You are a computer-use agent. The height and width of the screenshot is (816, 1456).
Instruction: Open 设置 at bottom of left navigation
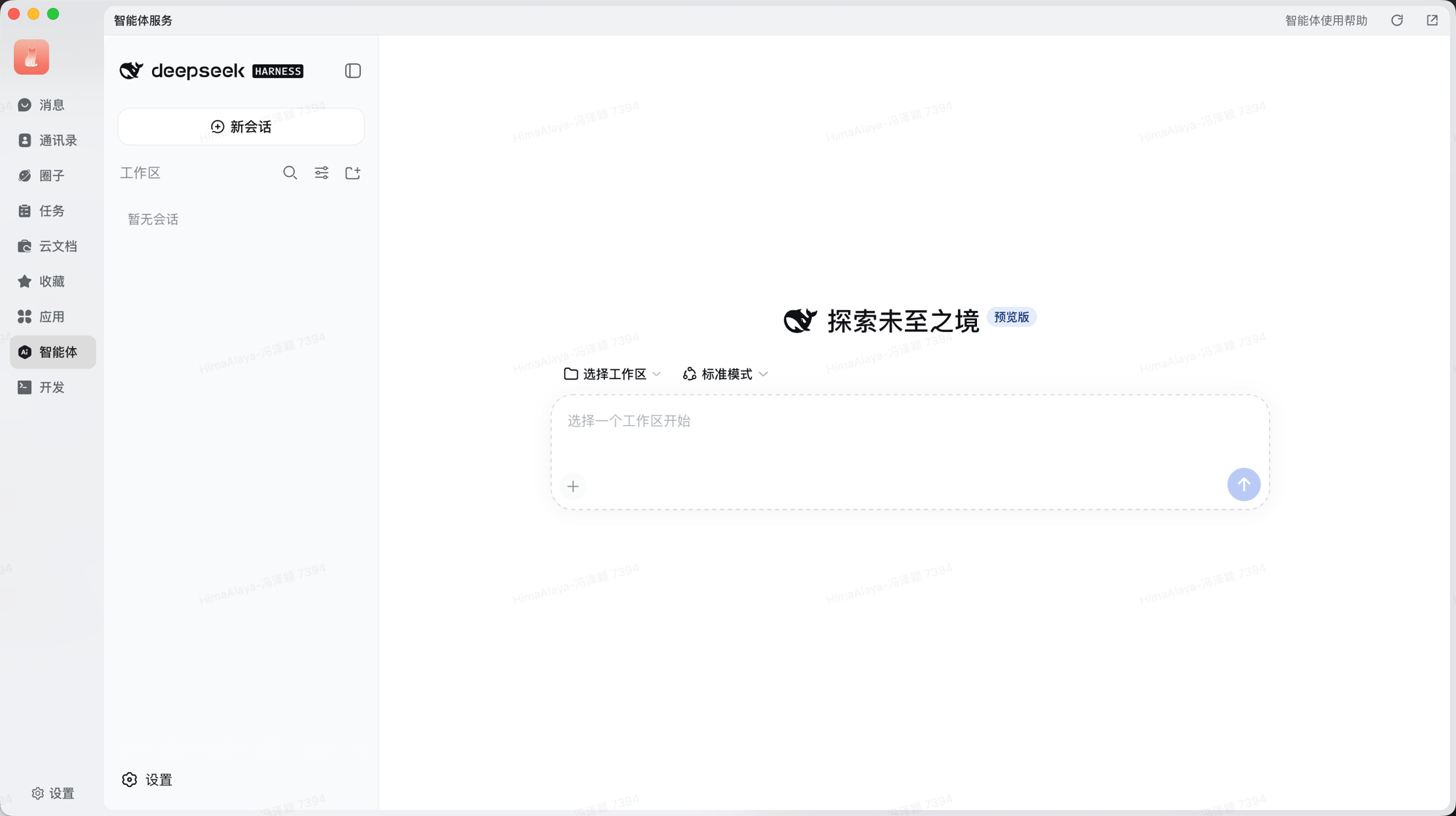coord(53,793)
